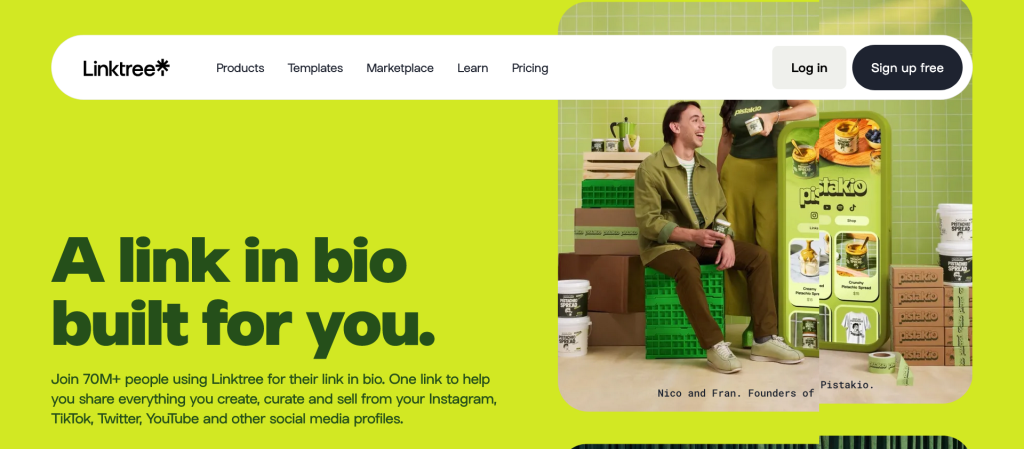Go to Marketplace in navigation

click(x=400, y=68)
